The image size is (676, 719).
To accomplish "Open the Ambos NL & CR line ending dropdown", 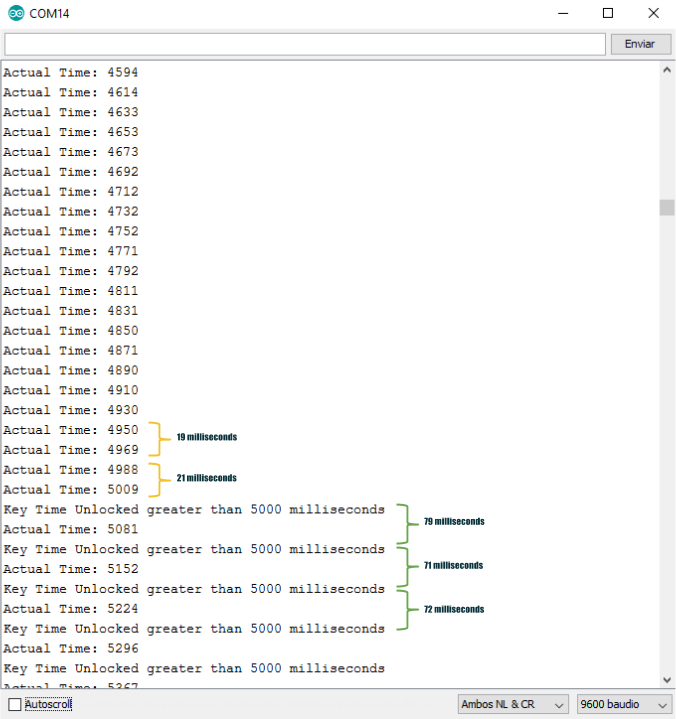I will coord(513,704).
